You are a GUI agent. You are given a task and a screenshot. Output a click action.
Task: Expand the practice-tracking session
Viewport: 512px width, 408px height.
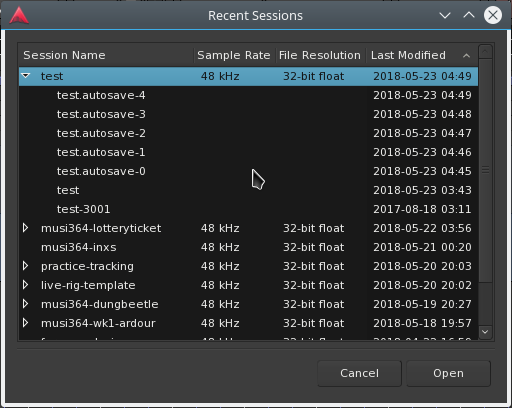coord(25,266)
